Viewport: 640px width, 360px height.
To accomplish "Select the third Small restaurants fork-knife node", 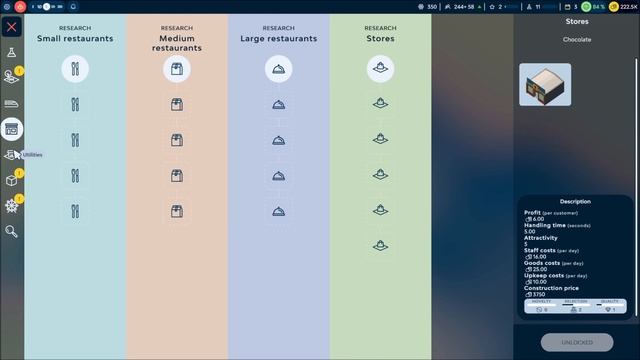I will [x=75, y=140].
